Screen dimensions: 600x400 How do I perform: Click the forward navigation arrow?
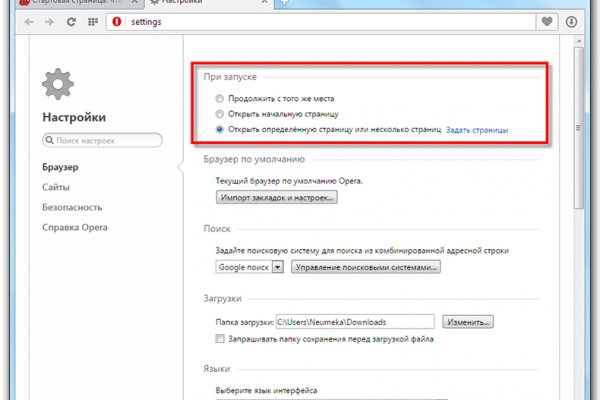click(47, 21)
